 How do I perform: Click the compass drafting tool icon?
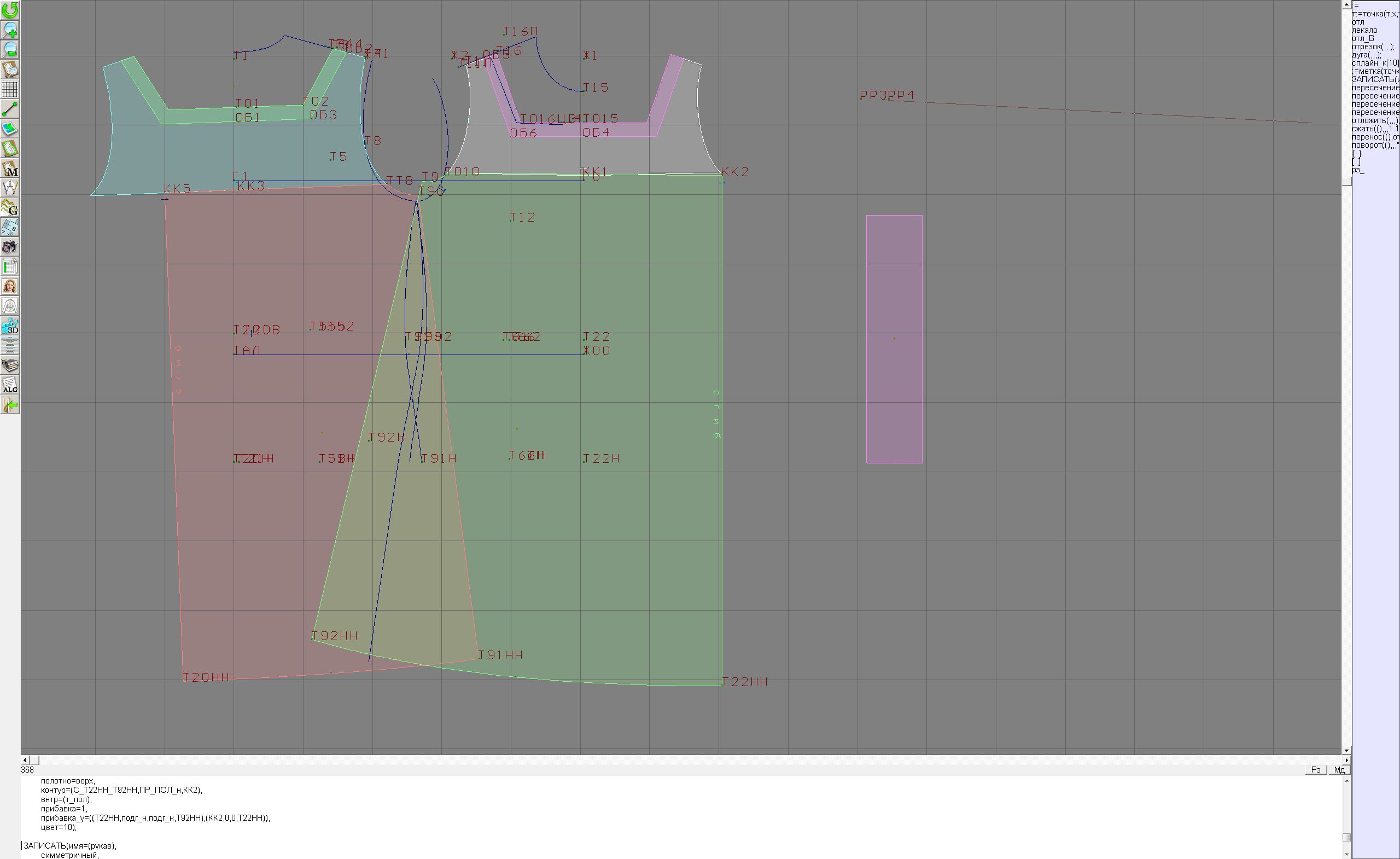[10, 188]
